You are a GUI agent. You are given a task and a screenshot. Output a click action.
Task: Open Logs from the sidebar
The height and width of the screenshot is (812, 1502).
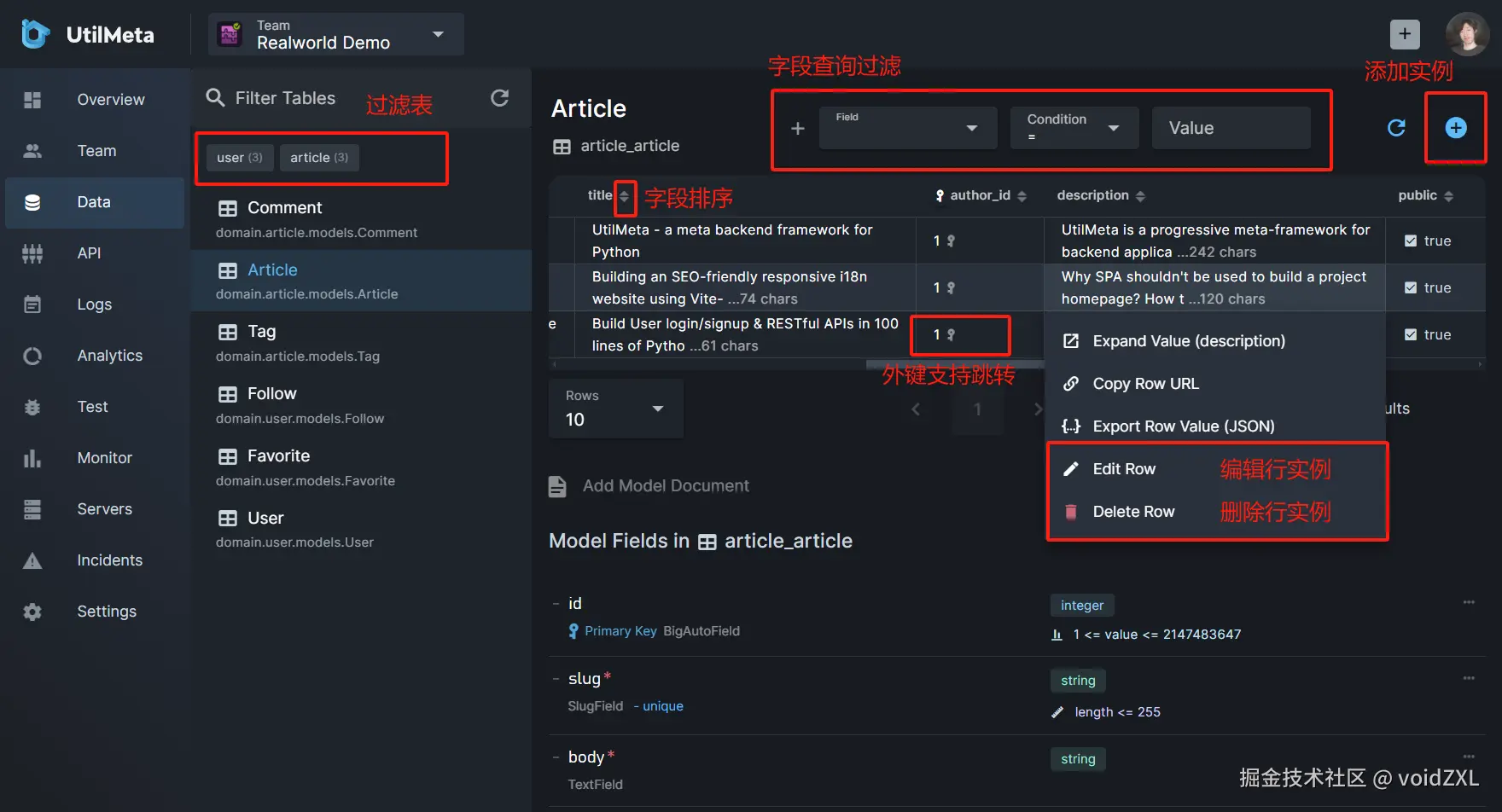[94, 304]
